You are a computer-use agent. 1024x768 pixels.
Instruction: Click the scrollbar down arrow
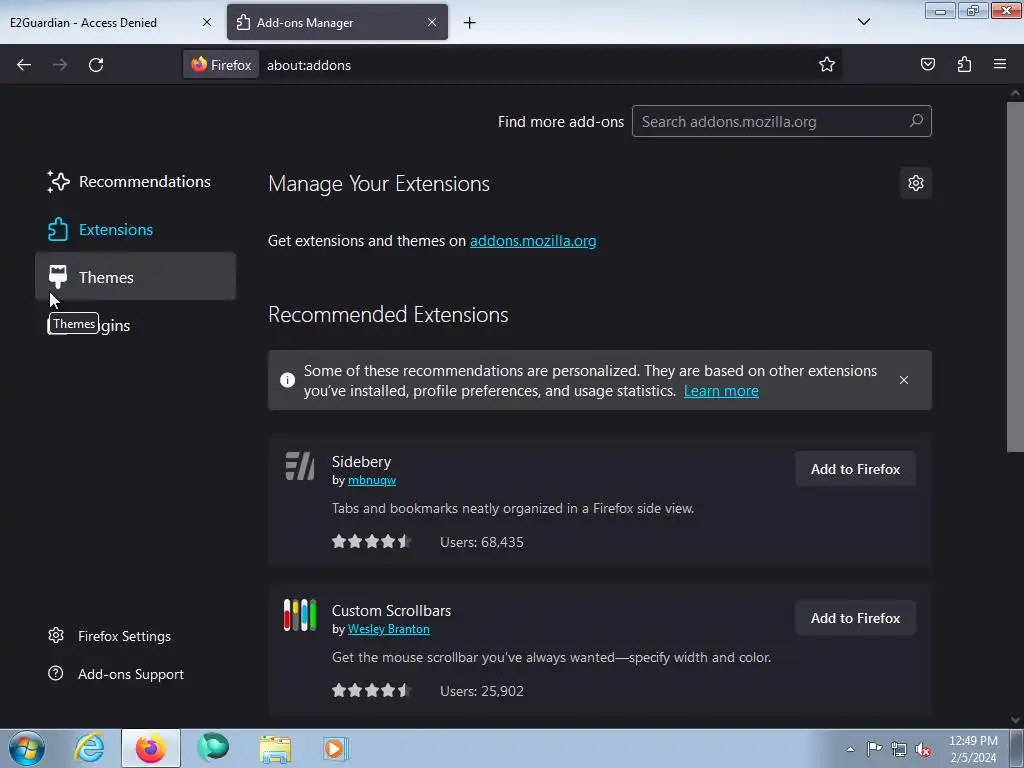(1015, 720)
